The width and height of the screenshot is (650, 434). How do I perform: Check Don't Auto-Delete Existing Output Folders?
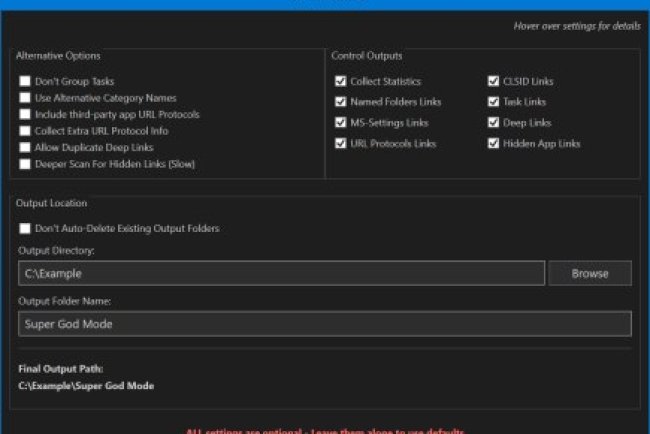[25, 228]
